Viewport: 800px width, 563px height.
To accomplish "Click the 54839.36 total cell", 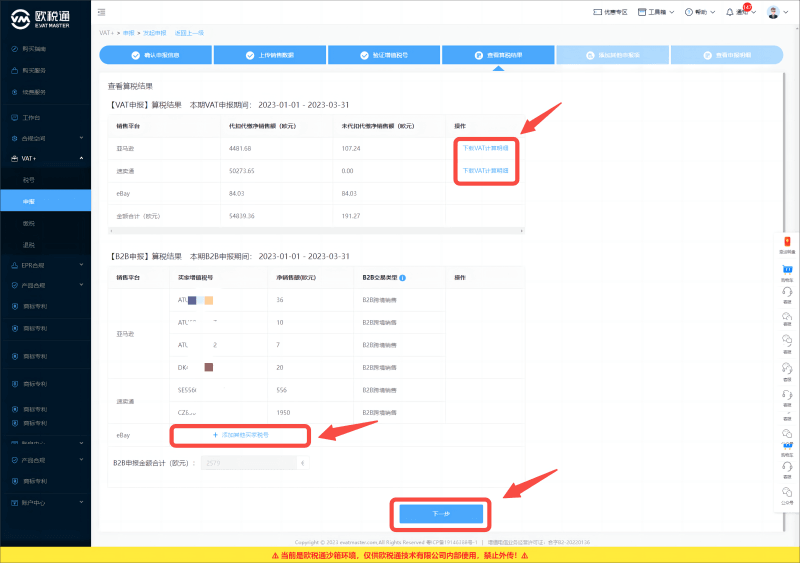I will (x=241, y=216).
